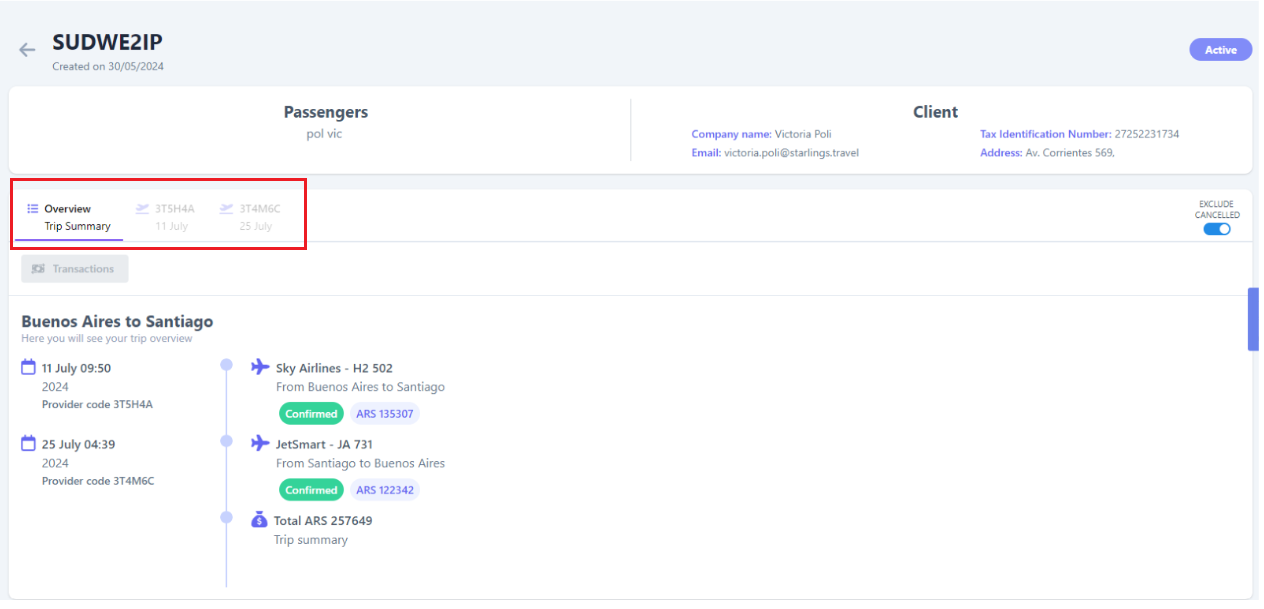Screen dimensions: 1264x609
Task: Click the plane icon for JetSmart flight
Action: 261,443
